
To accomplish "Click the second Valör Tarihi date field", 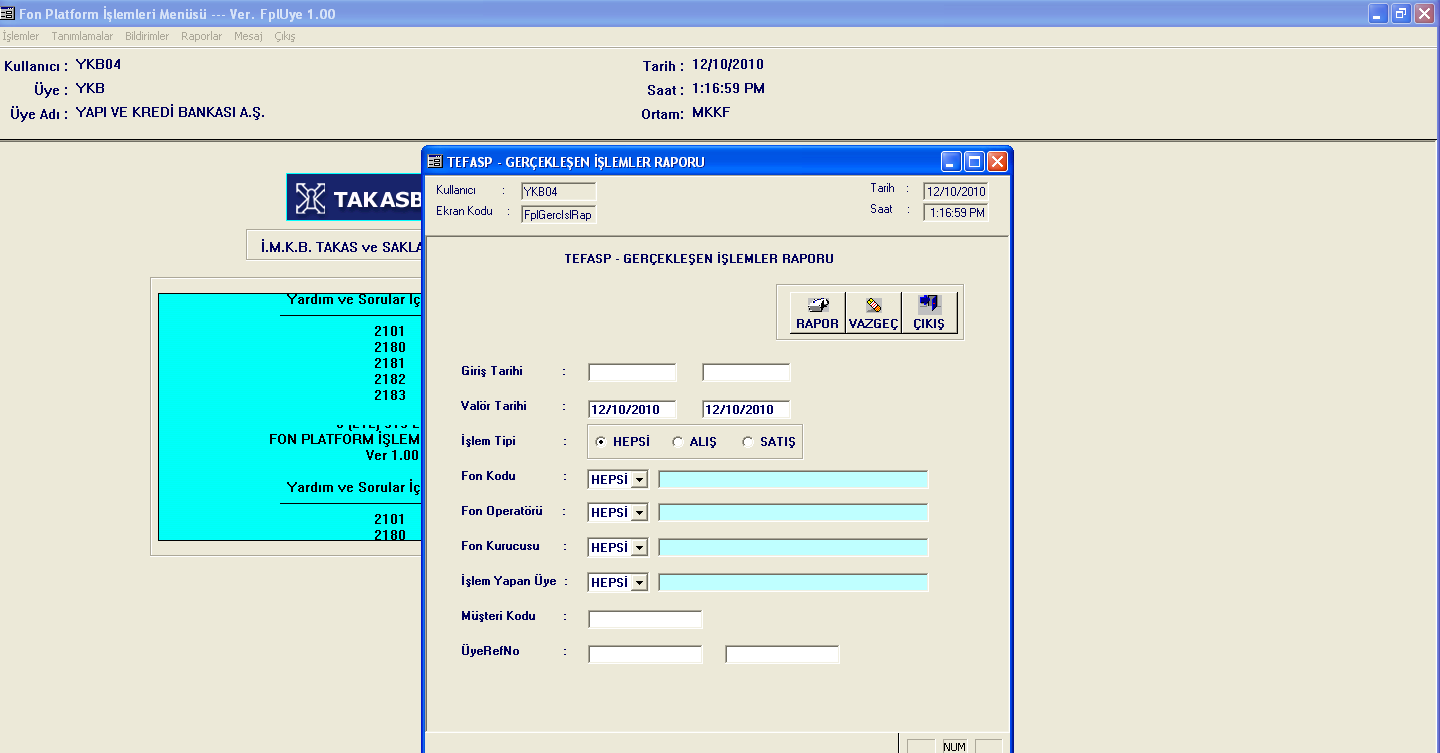I will 747,409.
